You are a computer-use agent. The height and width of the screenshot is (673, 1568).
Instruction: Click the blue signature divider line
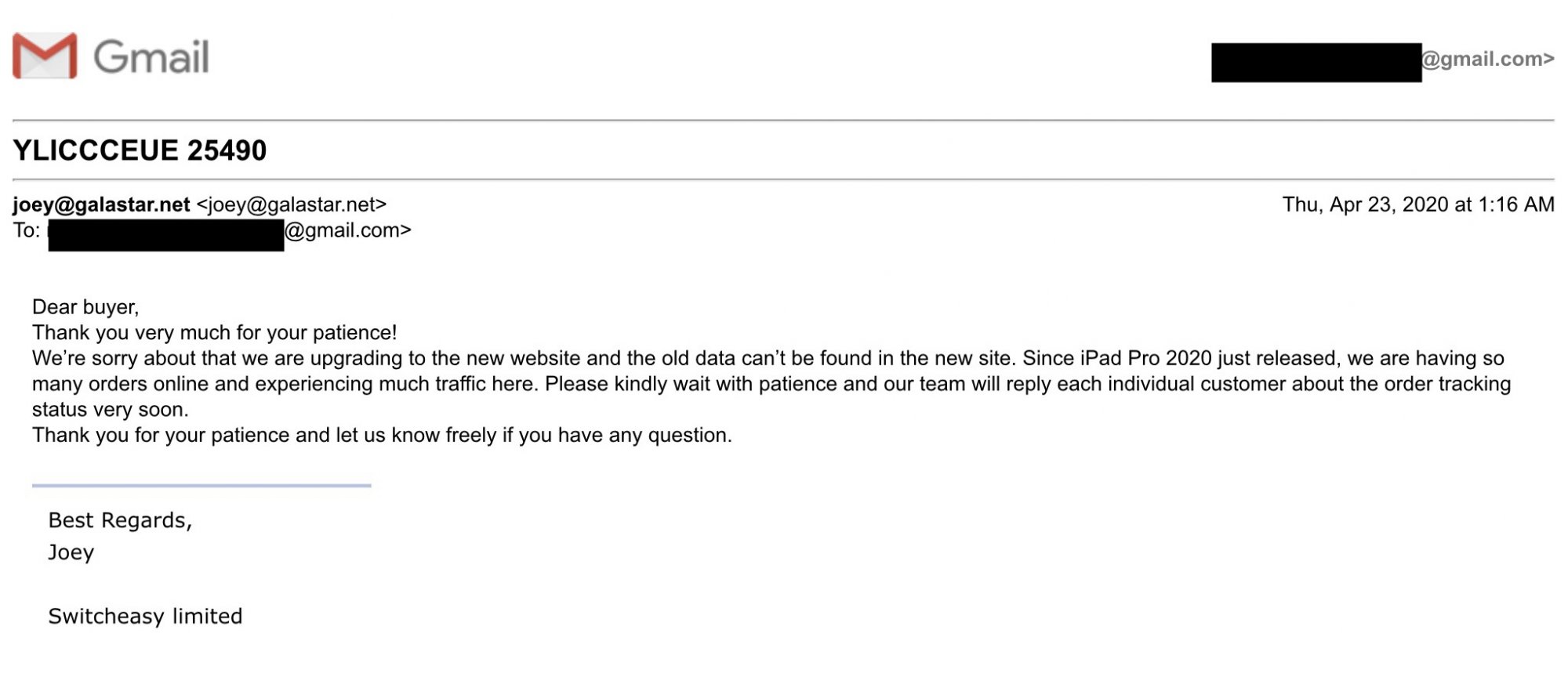(201, 486)
